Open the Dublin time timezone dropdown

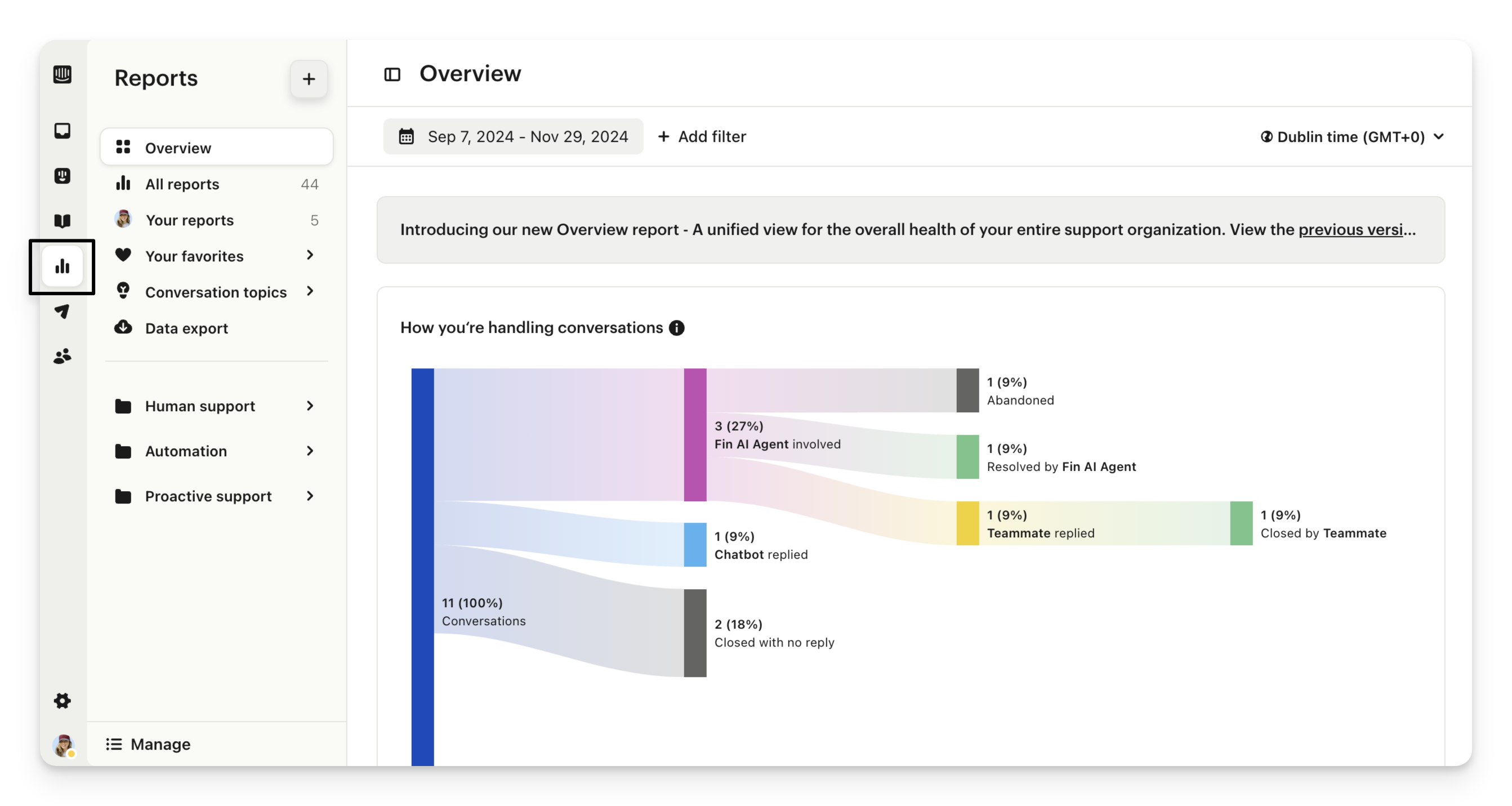1352,137
